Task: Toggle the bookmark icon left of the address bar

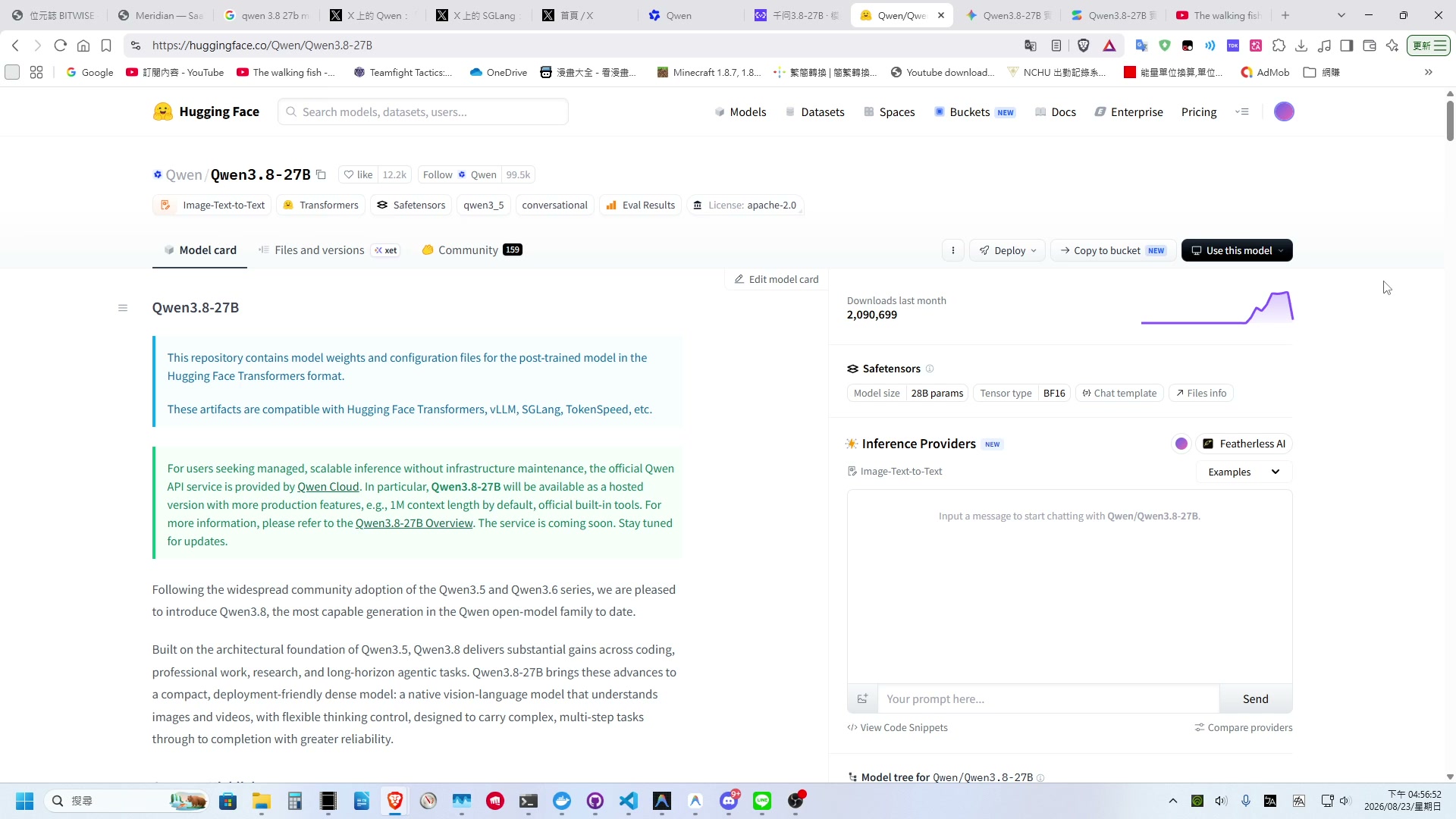Action: pyautogui.click(x=106, y=45)
